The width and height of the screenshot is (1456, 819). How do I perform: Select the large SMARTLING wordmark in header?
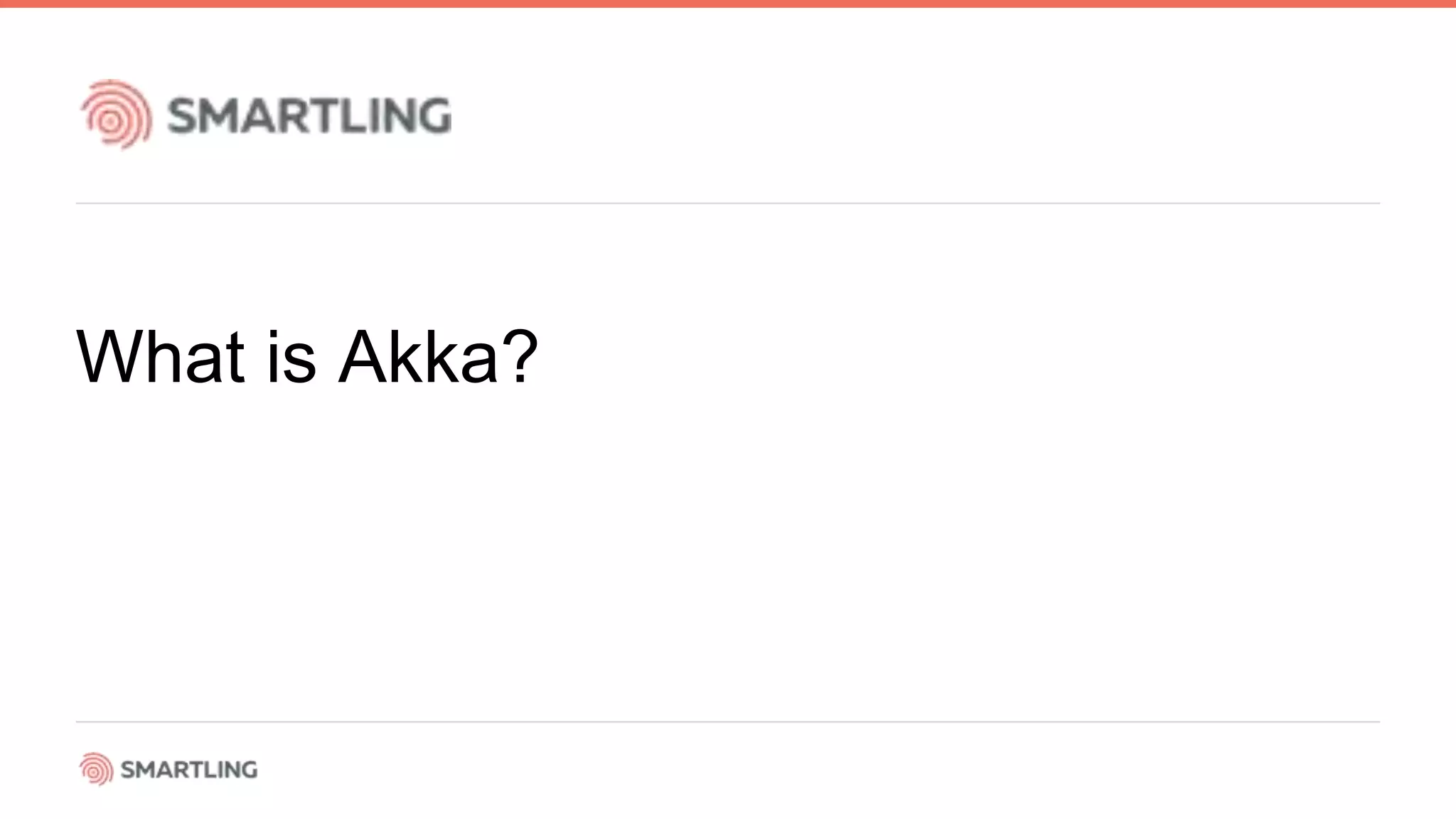coord(309,116)
